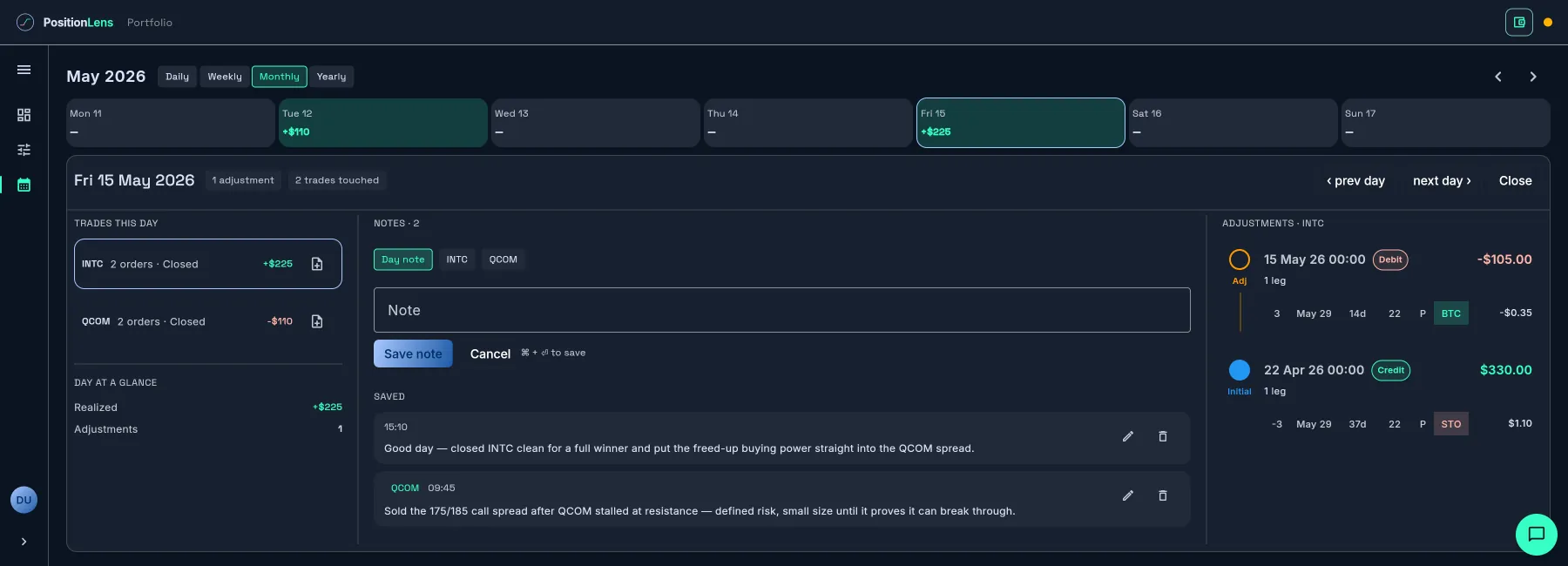Select the Day note filter chip
This screenshot has width=1568, height=566.
[x=403, y=259]
